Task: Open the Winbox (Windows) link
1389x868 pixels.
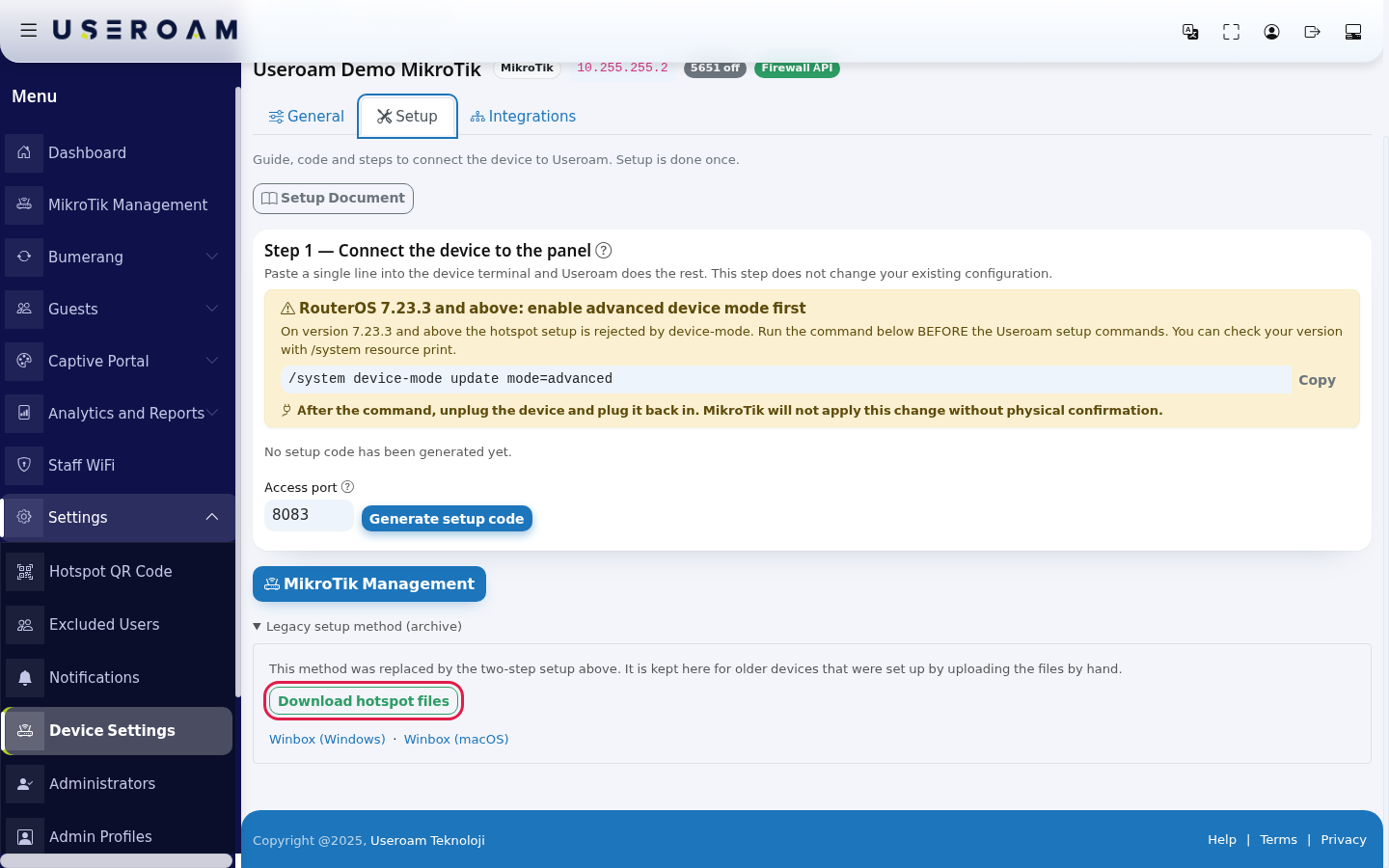Action: pyautogui.click(x=327, y=740)
